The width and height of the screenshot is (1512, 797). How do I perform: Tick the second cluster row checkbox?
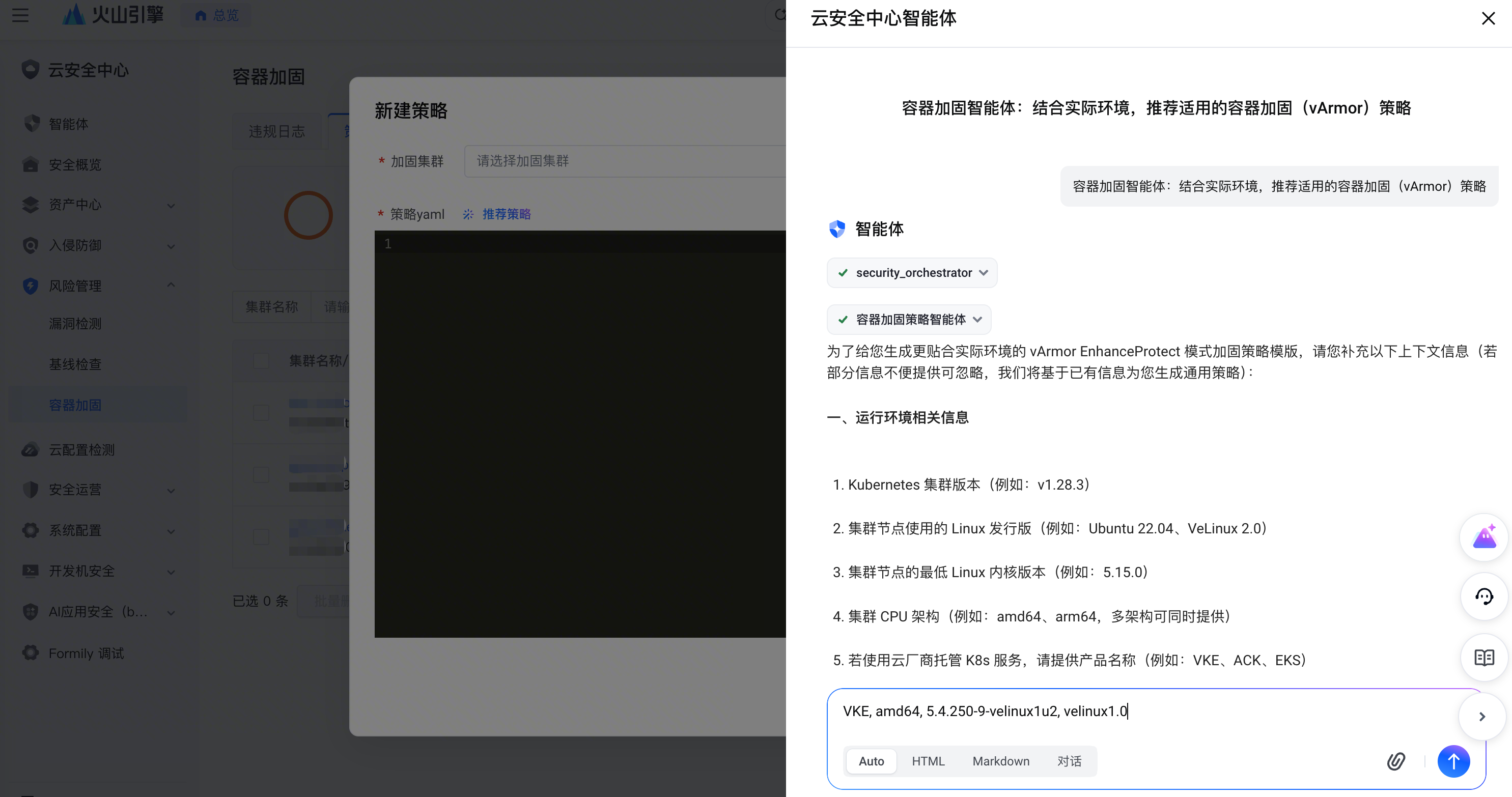(x=261, y=475)
